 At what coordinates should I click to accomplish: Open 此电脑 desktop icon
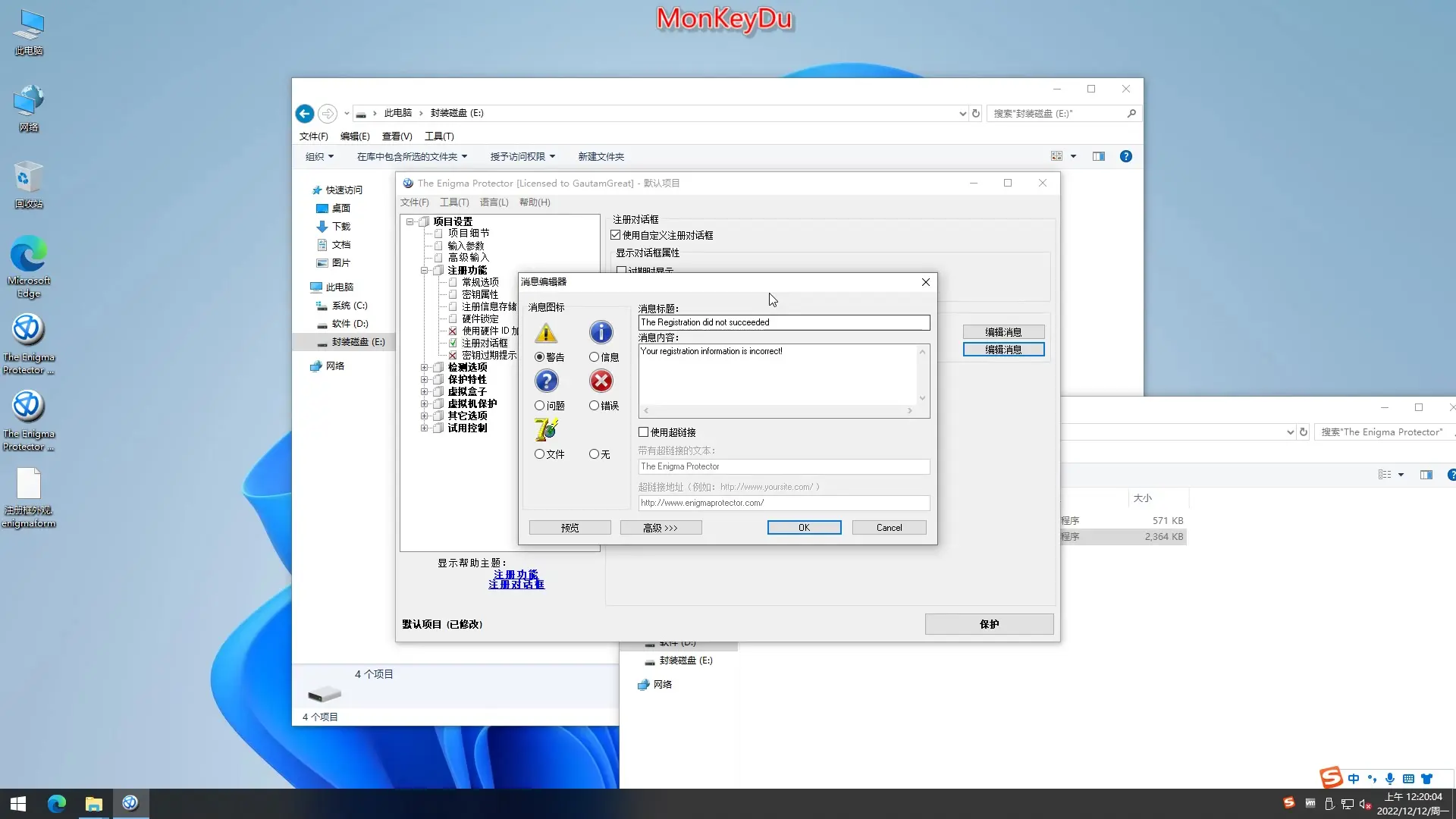click(x=29, y=32)
